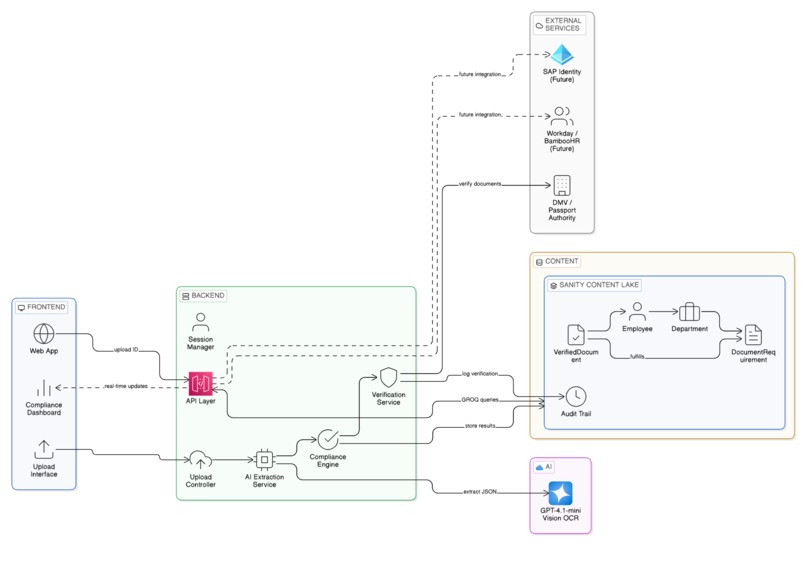
Task: Select the Compliance Engine checkmark icon
Action: tap(328, 440)
